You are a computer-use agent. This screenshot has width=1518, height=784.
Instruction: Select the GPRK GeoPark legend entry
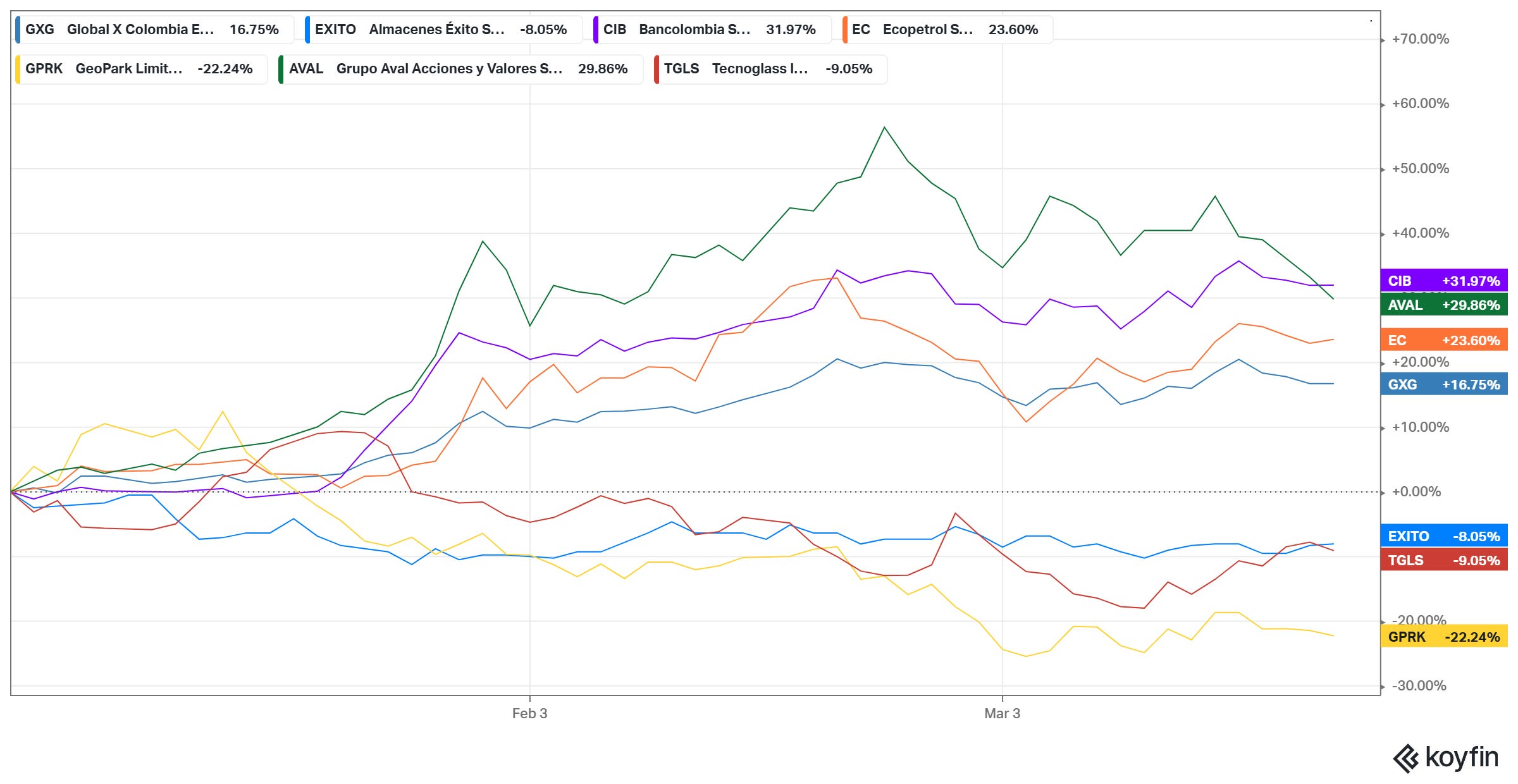pyautogui.click(x=141, y=69)
